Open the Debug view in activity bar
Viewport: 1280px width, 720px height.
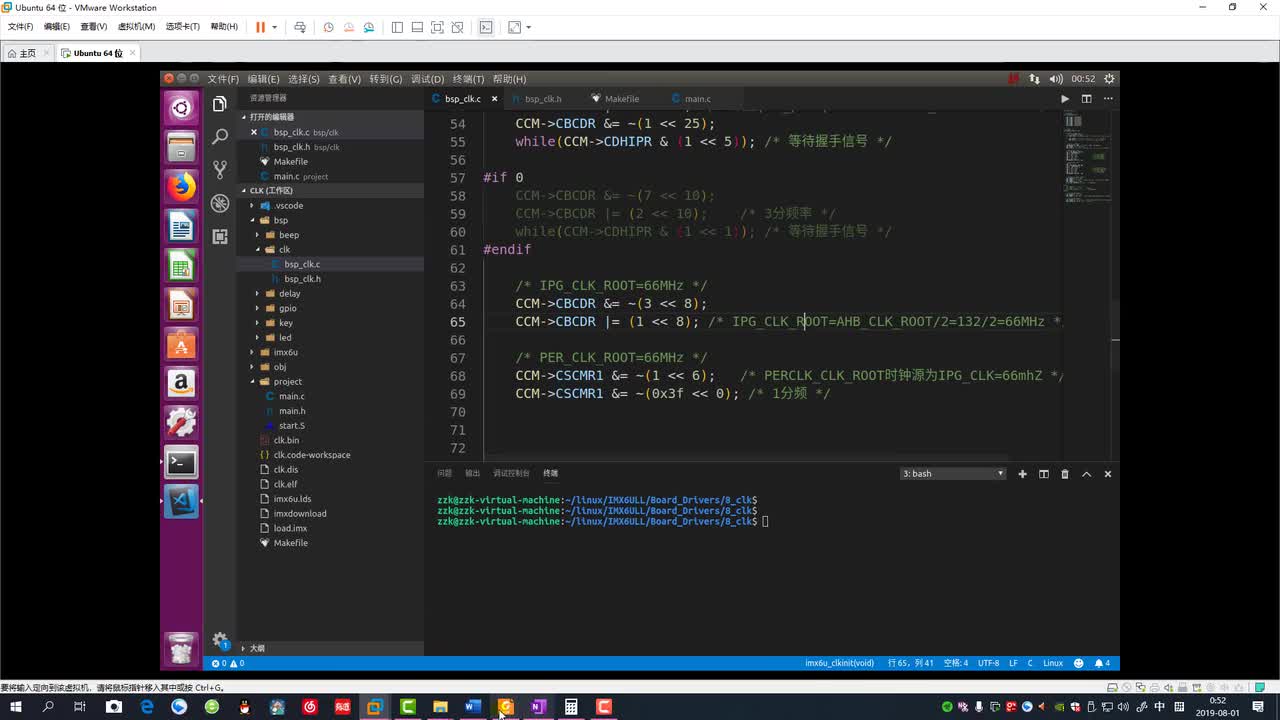[x=220, y=203]
